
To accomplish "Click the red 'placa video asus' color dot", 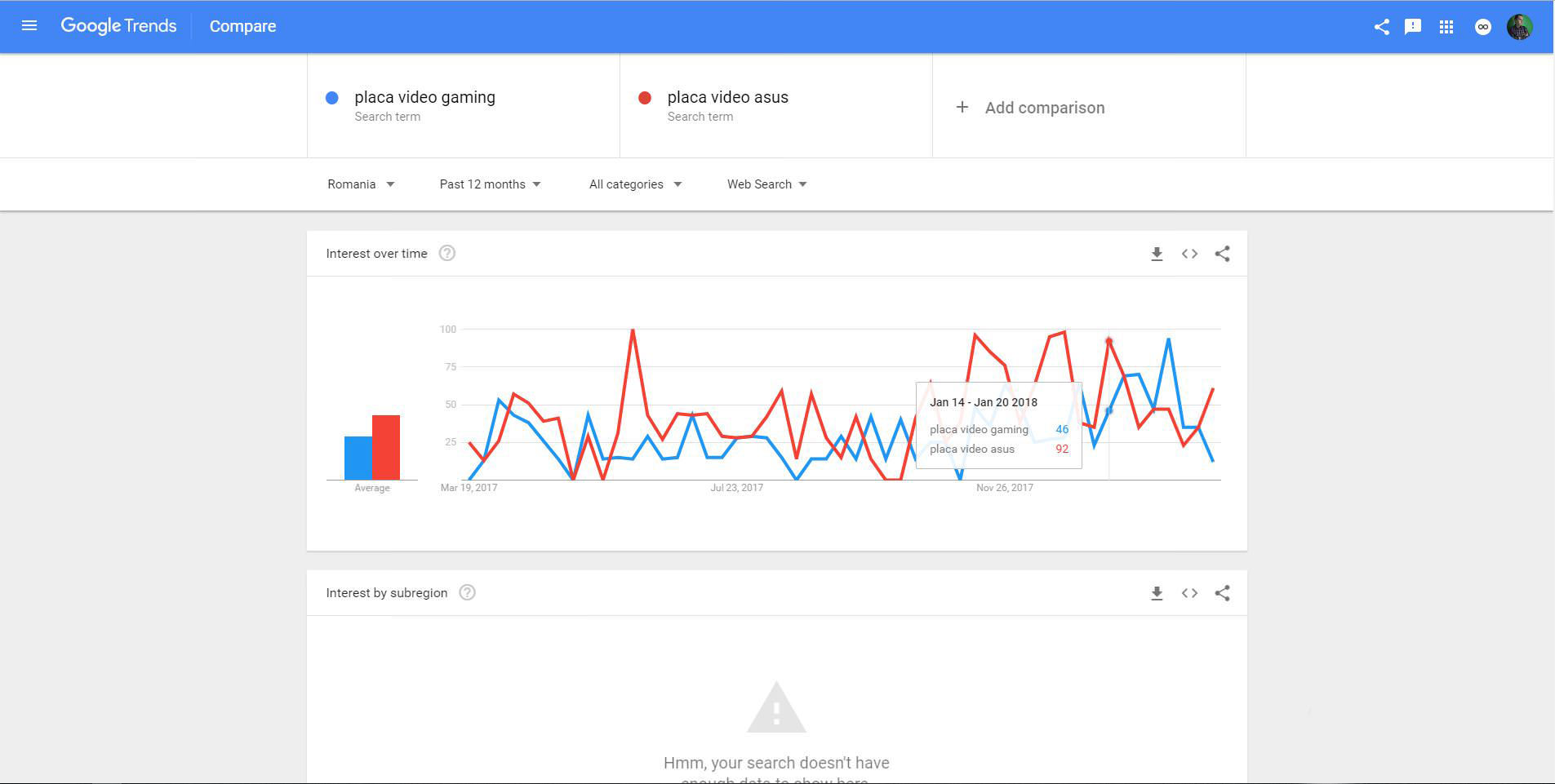I will 645,98.
